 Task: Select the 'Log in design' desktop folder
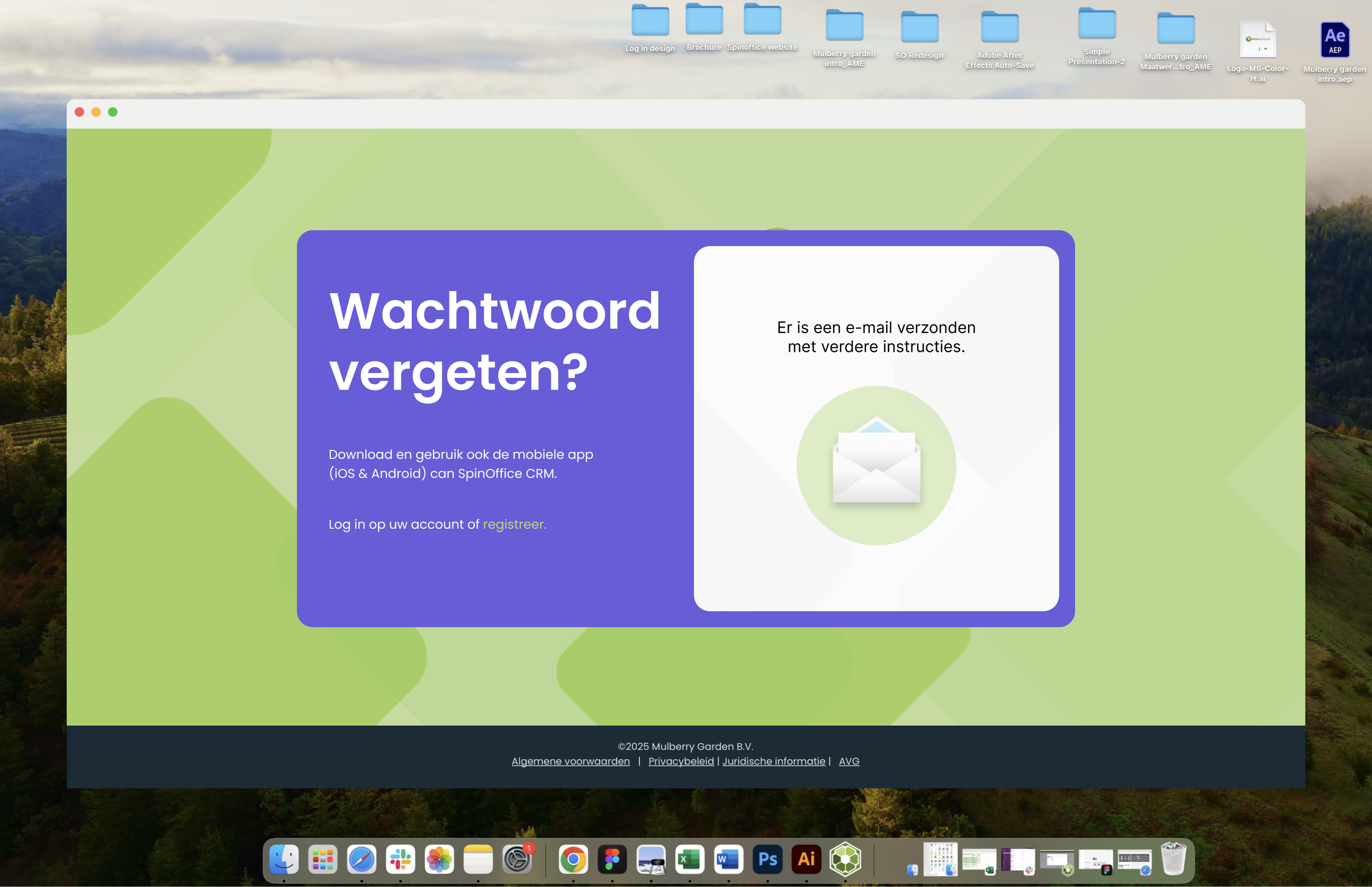pos(649,21)
